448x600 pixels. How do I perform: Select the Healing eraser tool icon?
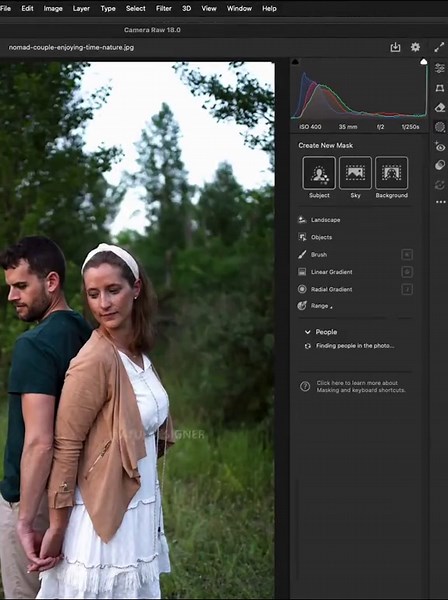(x=440, y=108)
